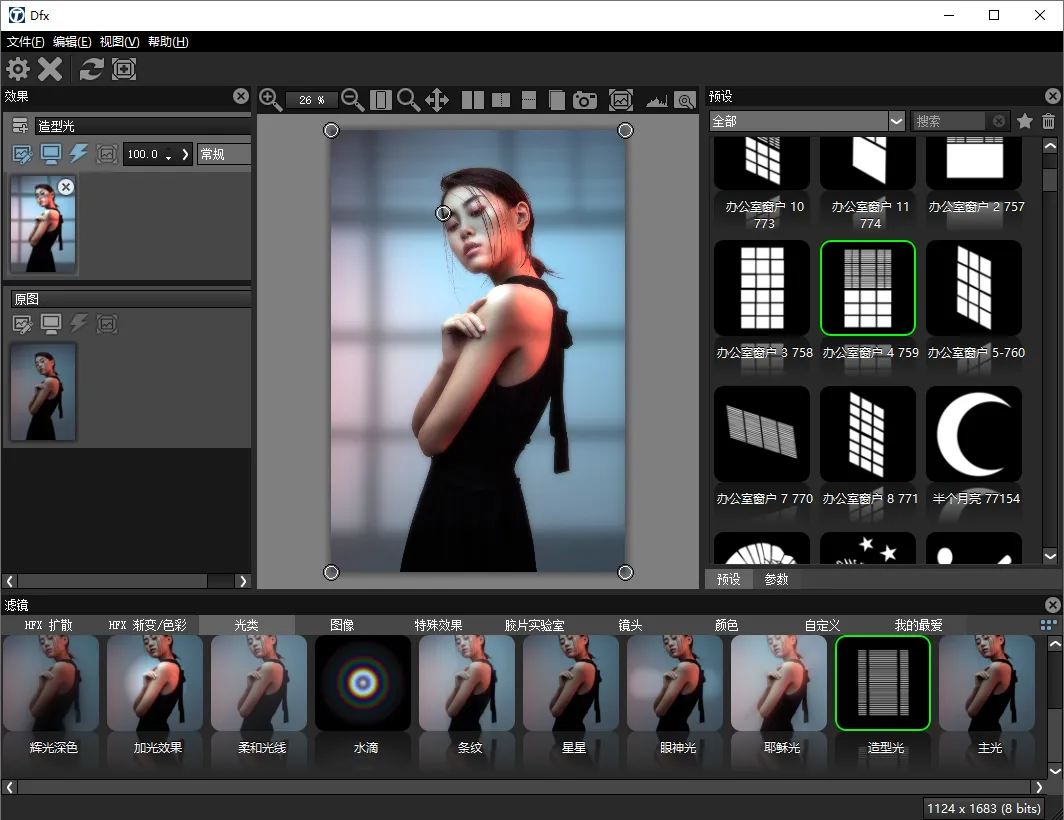Switch to the 参数 tab
Image resolution: width=1064 pixels, height=820 pixels.
[x=776, y=579]
